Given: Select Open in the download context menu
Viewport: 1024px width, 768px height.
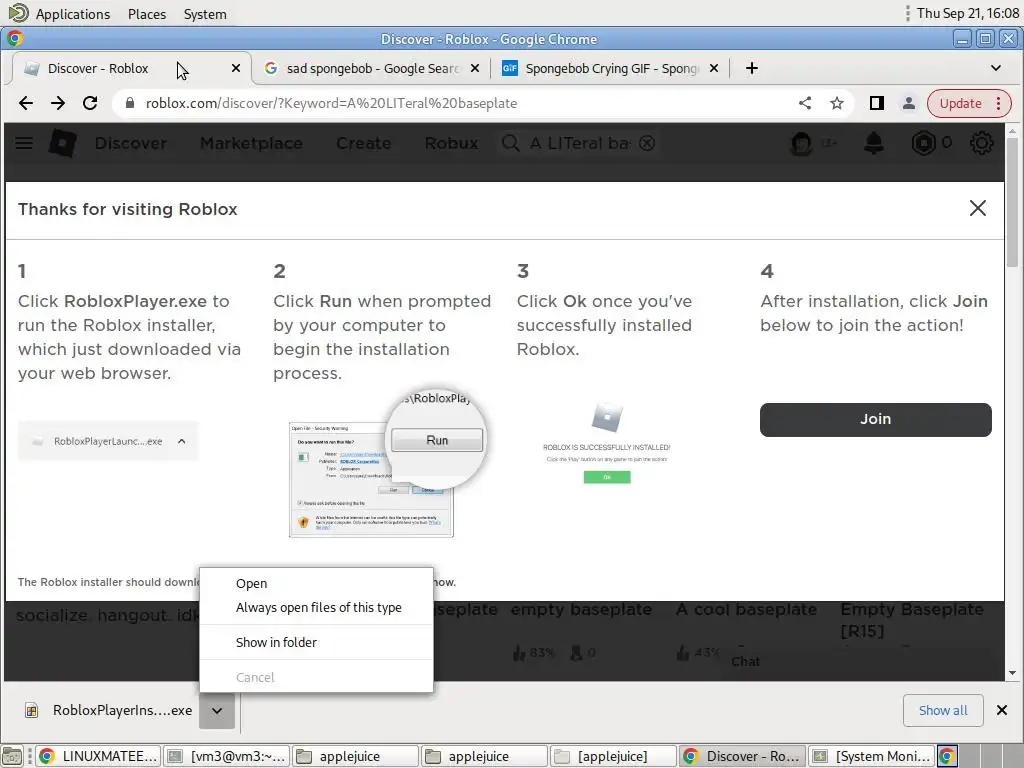Looking at the screenshot, I should pos(316,583).
